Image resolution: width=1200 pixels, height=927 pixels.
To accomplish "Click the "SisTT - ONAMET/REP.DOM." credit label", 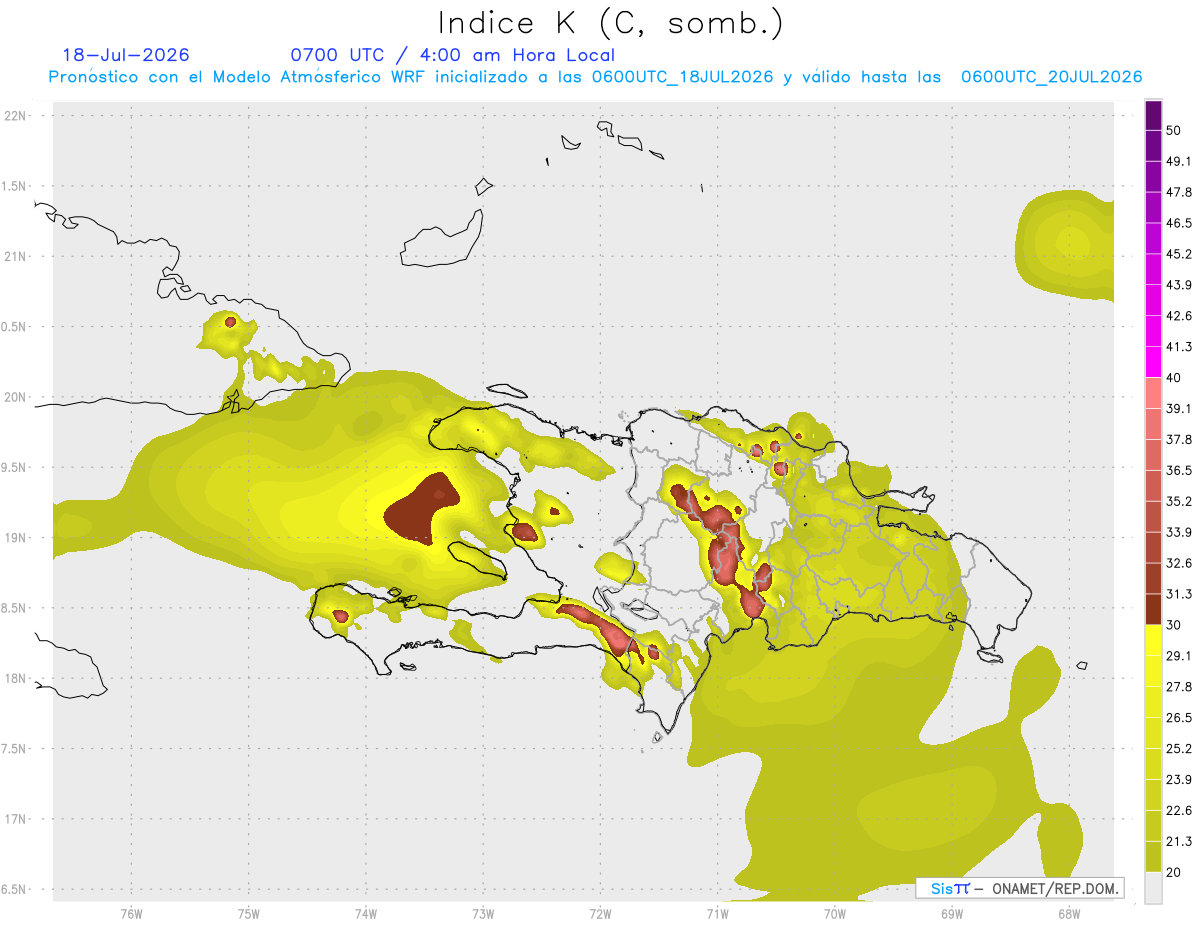I will [1019, 888].
